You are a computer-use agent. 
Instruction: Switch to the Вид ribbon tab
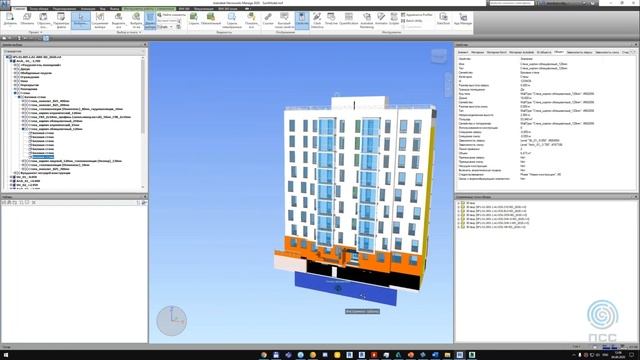103,9
